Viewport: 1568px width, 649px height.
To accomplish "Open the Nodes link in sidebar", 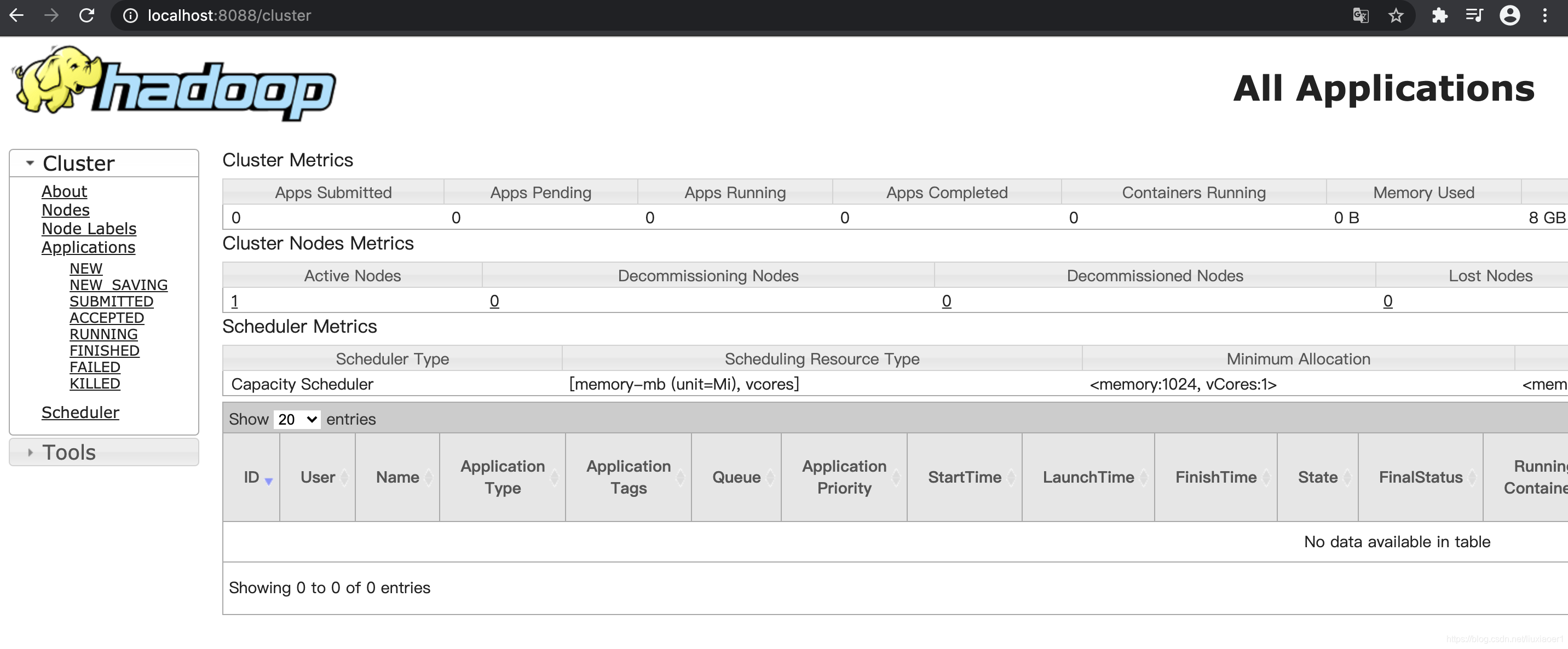I will [x=65, y=210].
